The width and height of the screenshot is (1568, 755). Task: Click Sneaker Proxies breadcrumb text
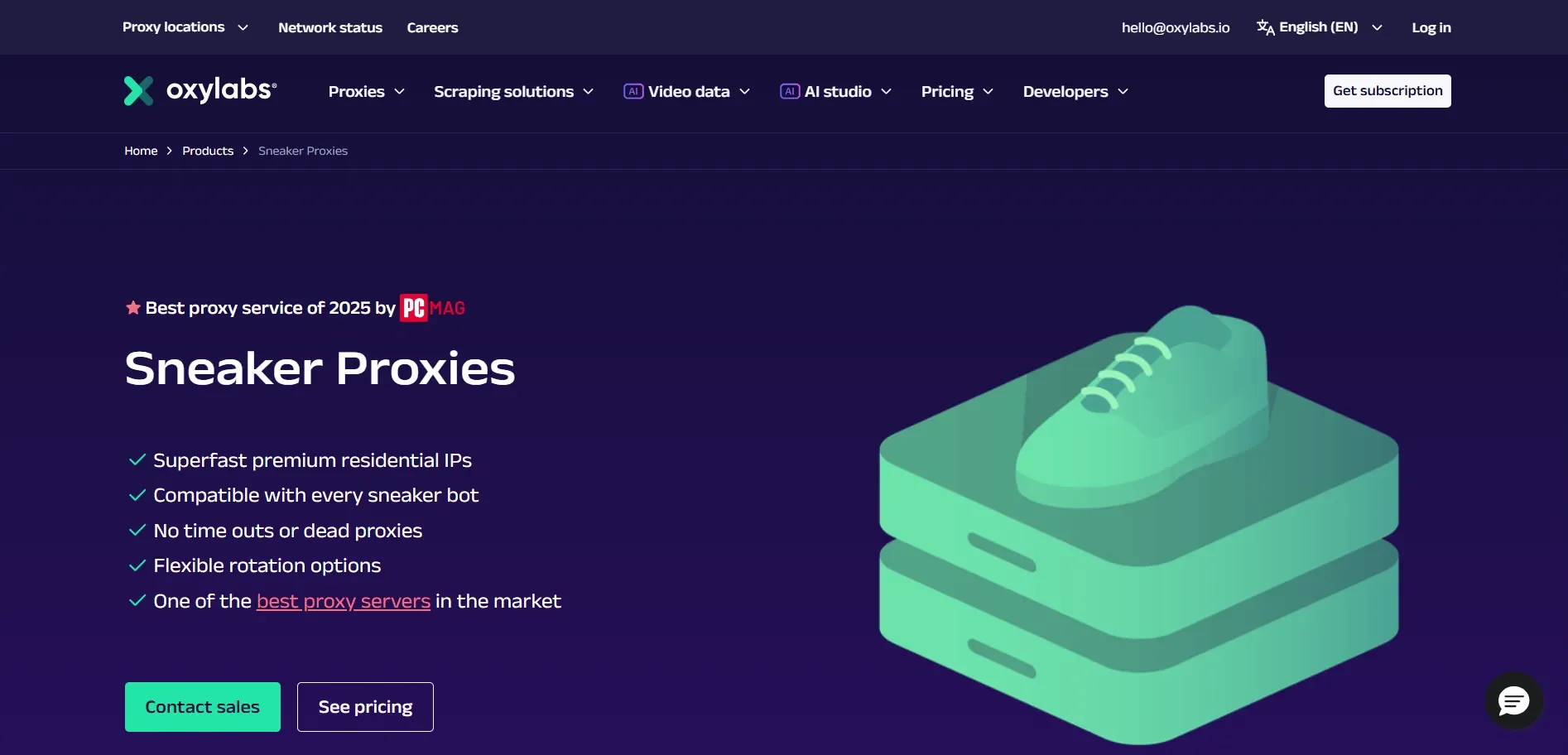click(303, 151)
